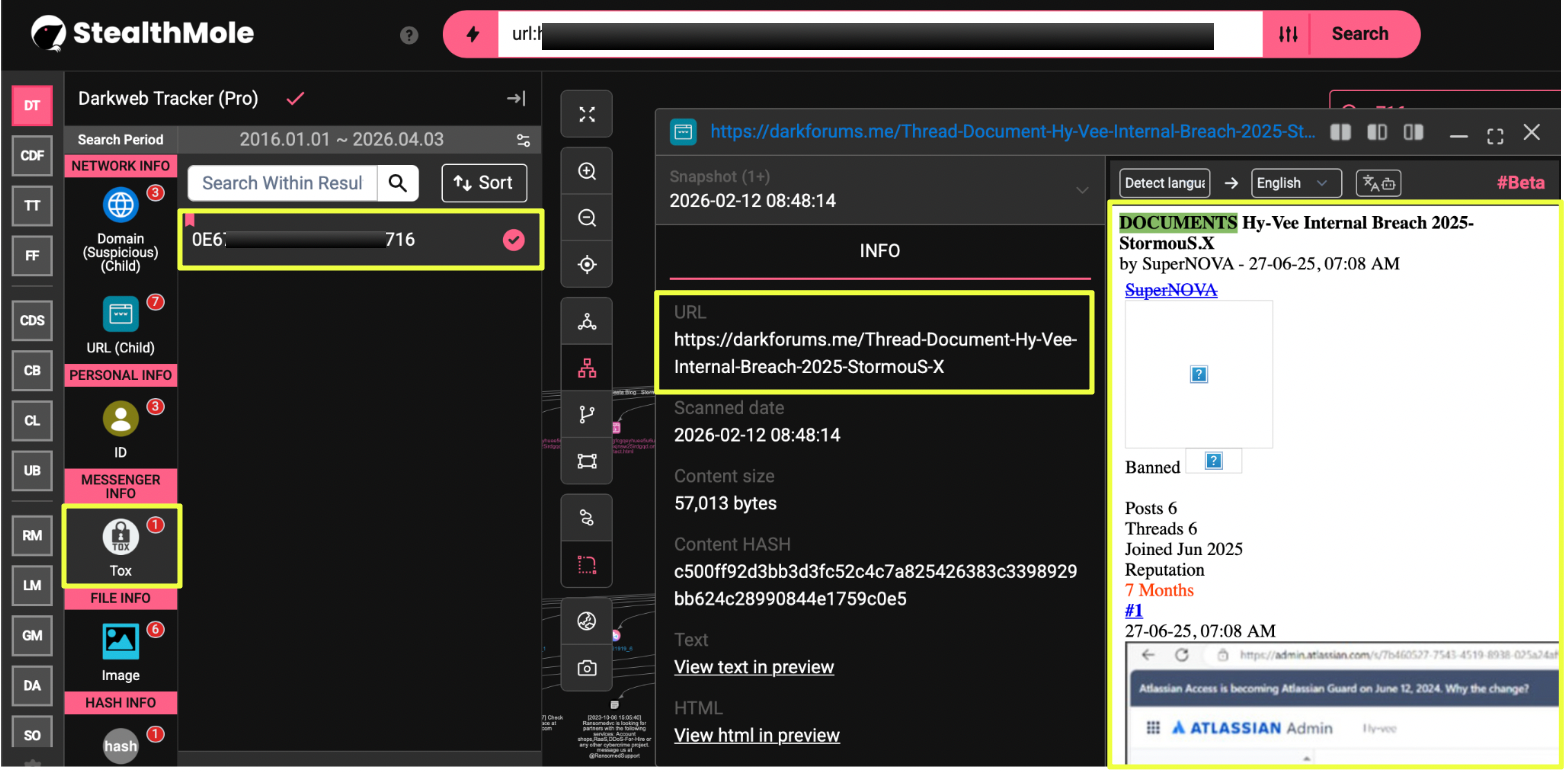
Task: Click the fit-to-screen graph icon
Action: pyautogui.click(x=587, y=114)
